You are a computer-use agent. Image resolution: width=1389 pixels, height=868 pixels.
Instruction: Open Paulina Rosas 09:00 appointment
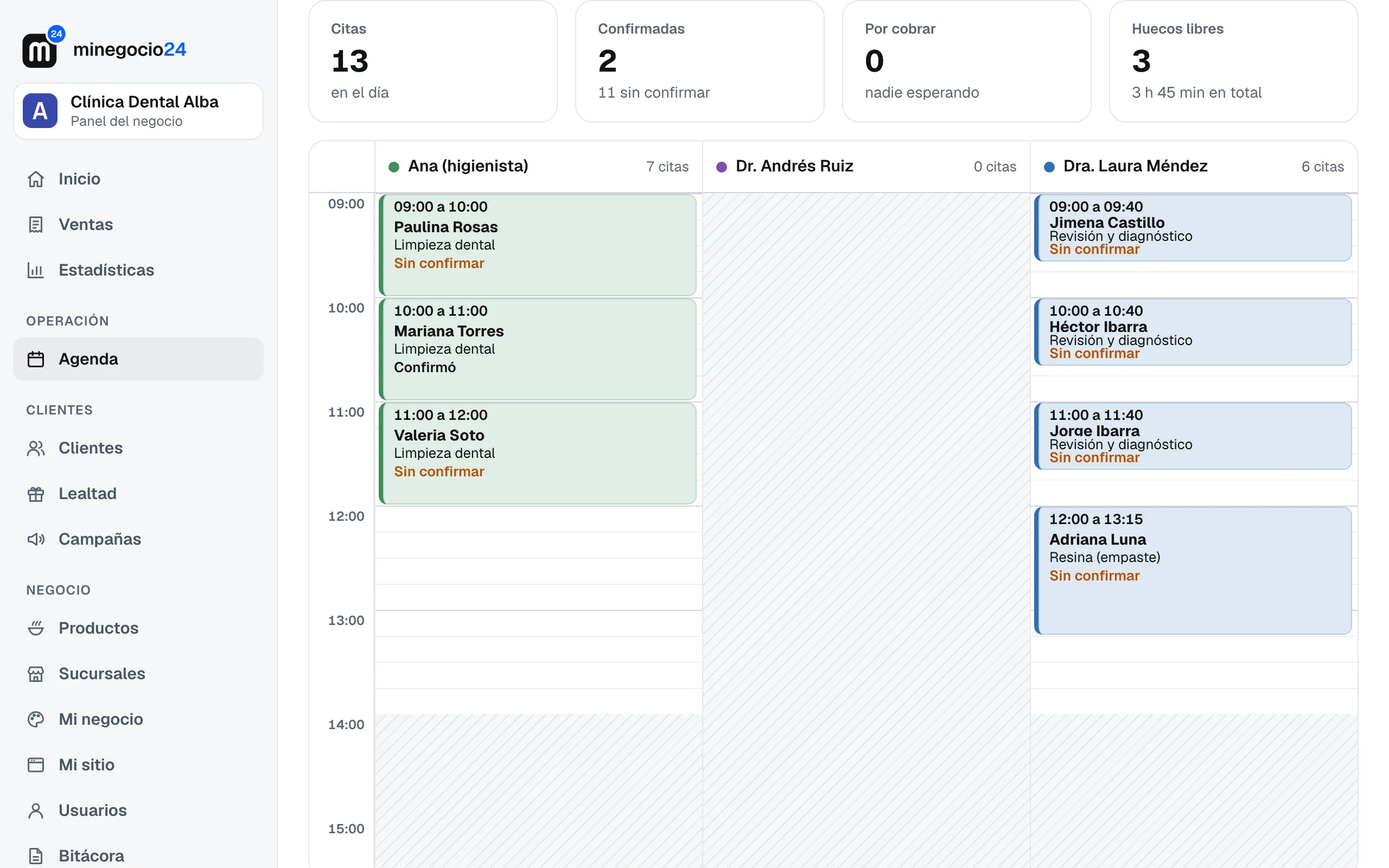click(537, 245)
